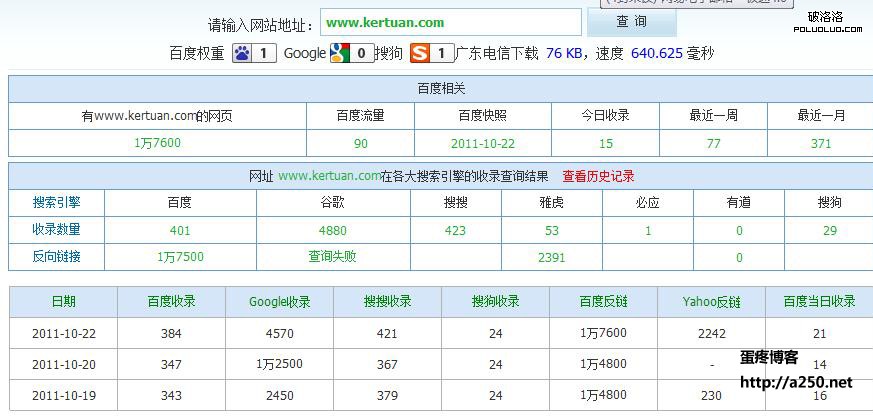Screen dimensions: 873x416
Task: Click the Google indexed count 4880
Action: point(332,230)
